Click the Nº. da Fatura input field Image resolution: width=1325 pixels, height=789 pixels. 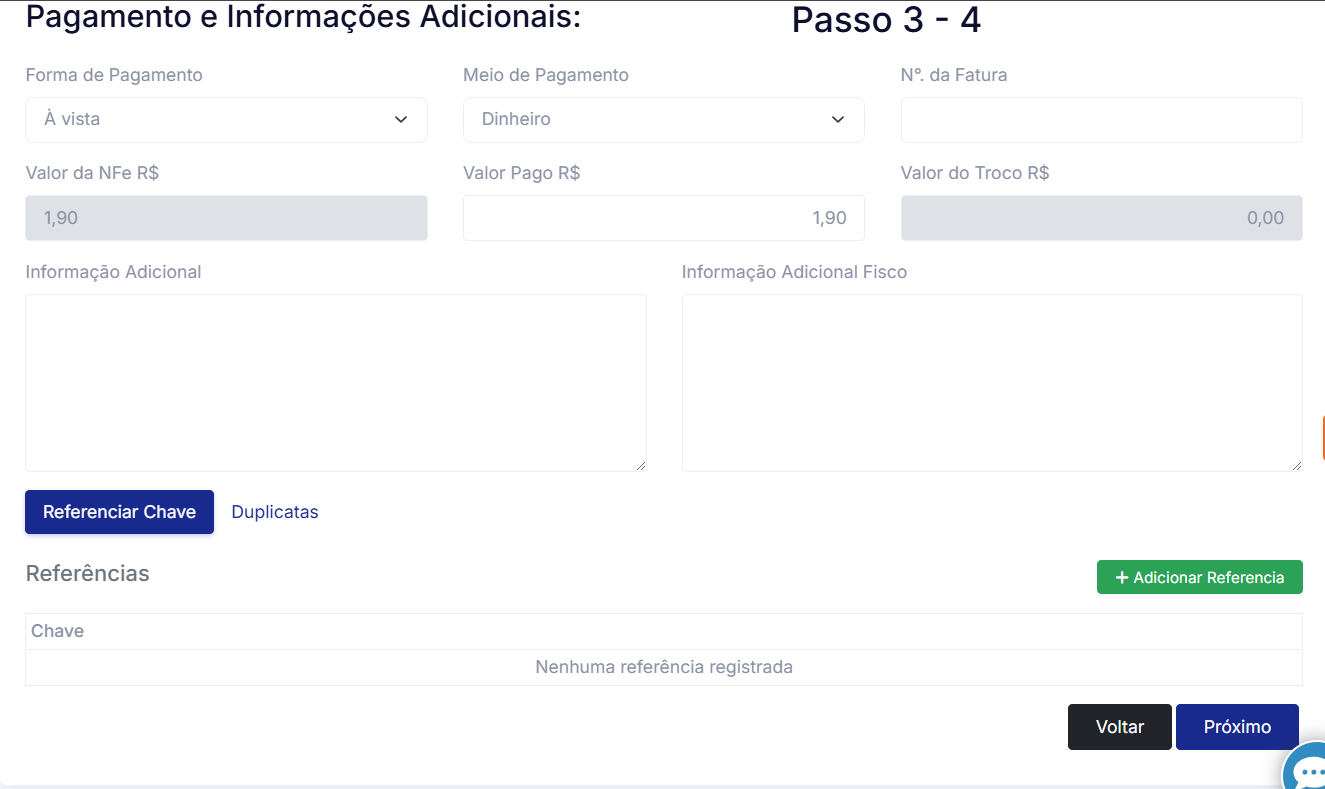(1101, 120)
